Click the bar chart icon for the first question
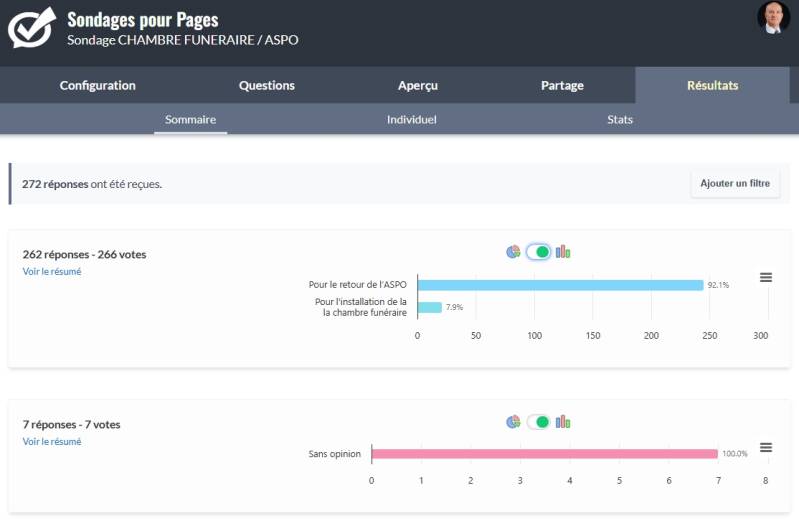The image size is (799, 521). (563, 252)
